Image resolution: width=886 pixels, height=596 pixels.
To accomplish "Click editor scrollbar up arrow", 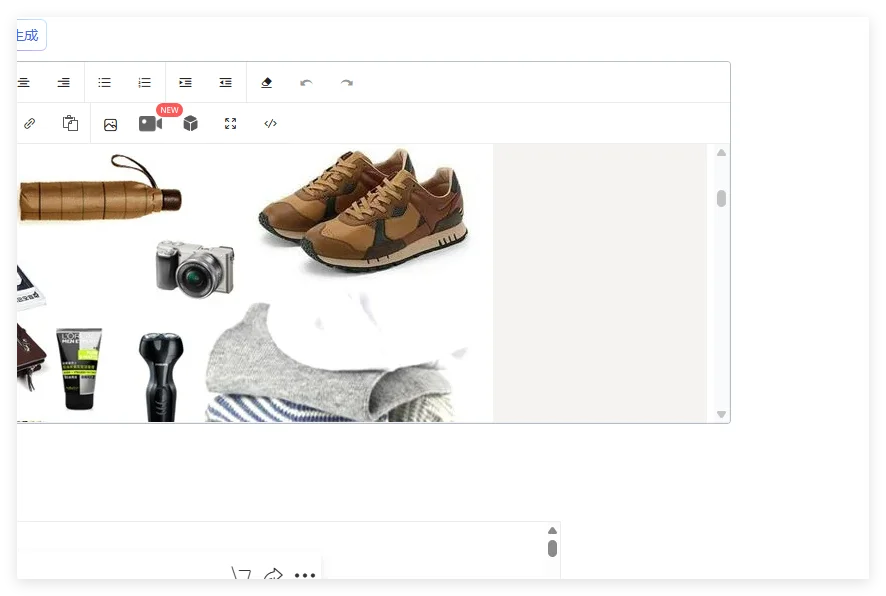I will click(x=722, y=153).
